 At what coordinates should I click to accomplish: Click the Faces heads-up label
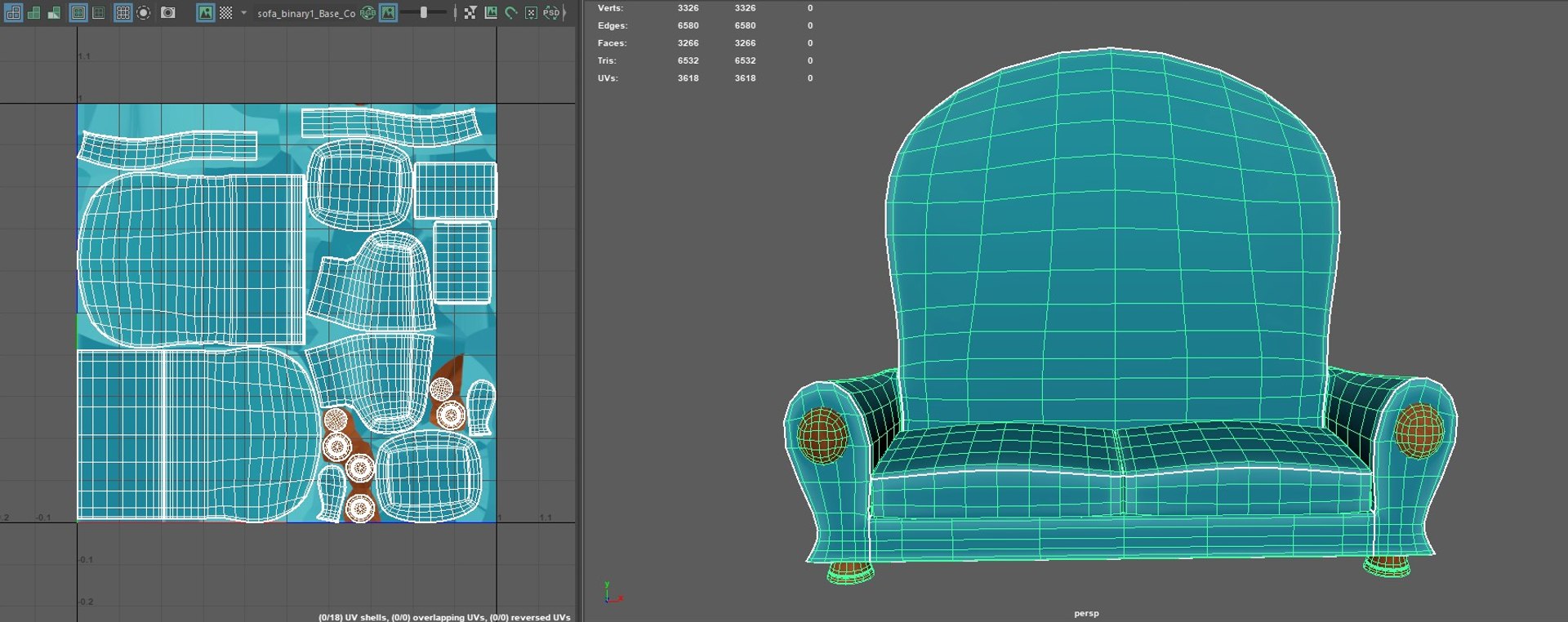click(x=612, y=43)
